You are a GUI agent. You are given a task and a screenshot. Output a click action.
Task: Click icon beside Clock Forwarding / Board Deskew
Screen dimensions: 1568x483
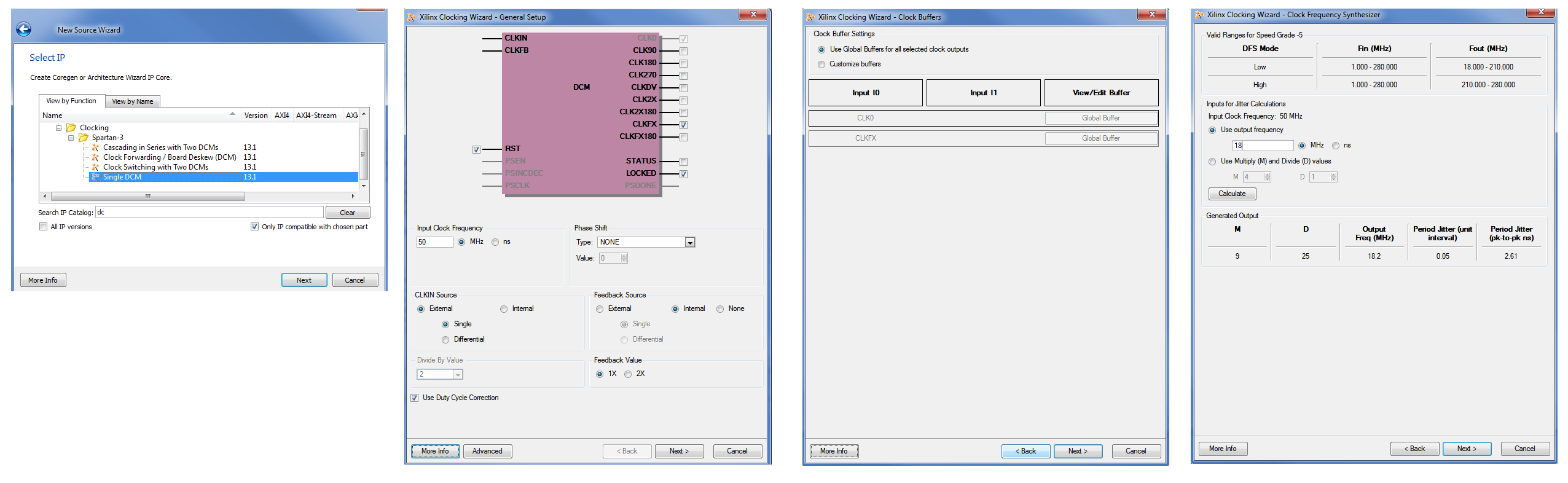pos(95,157)
